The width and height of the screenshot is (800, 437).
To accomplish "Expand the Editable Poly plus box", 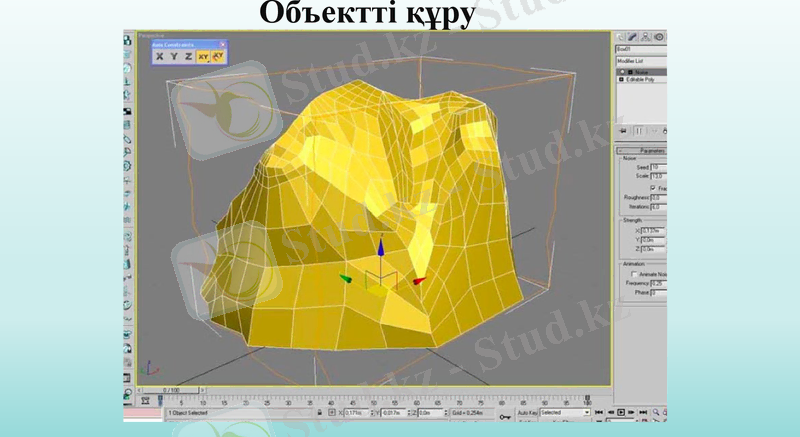I will pos(621,80).
